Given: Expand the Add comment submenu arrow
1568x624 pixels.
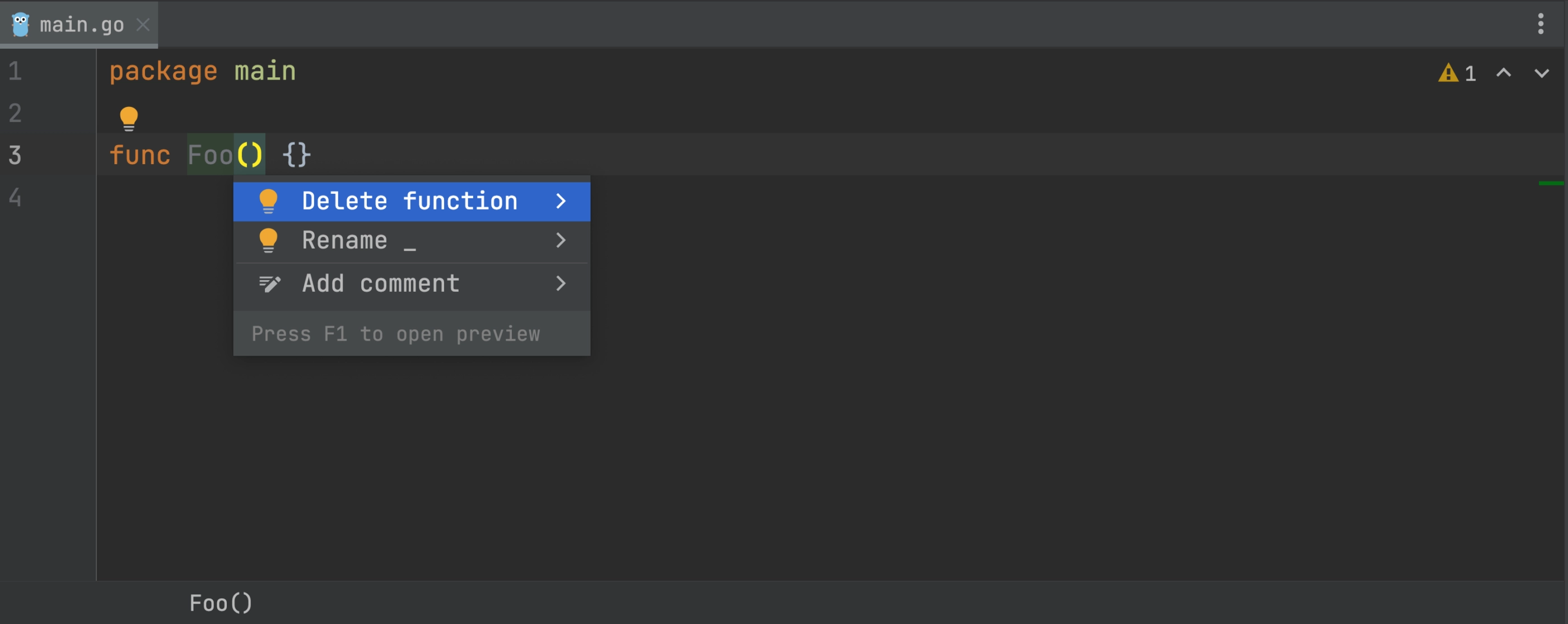Looking at the screenshot, I should pos(561,283).
